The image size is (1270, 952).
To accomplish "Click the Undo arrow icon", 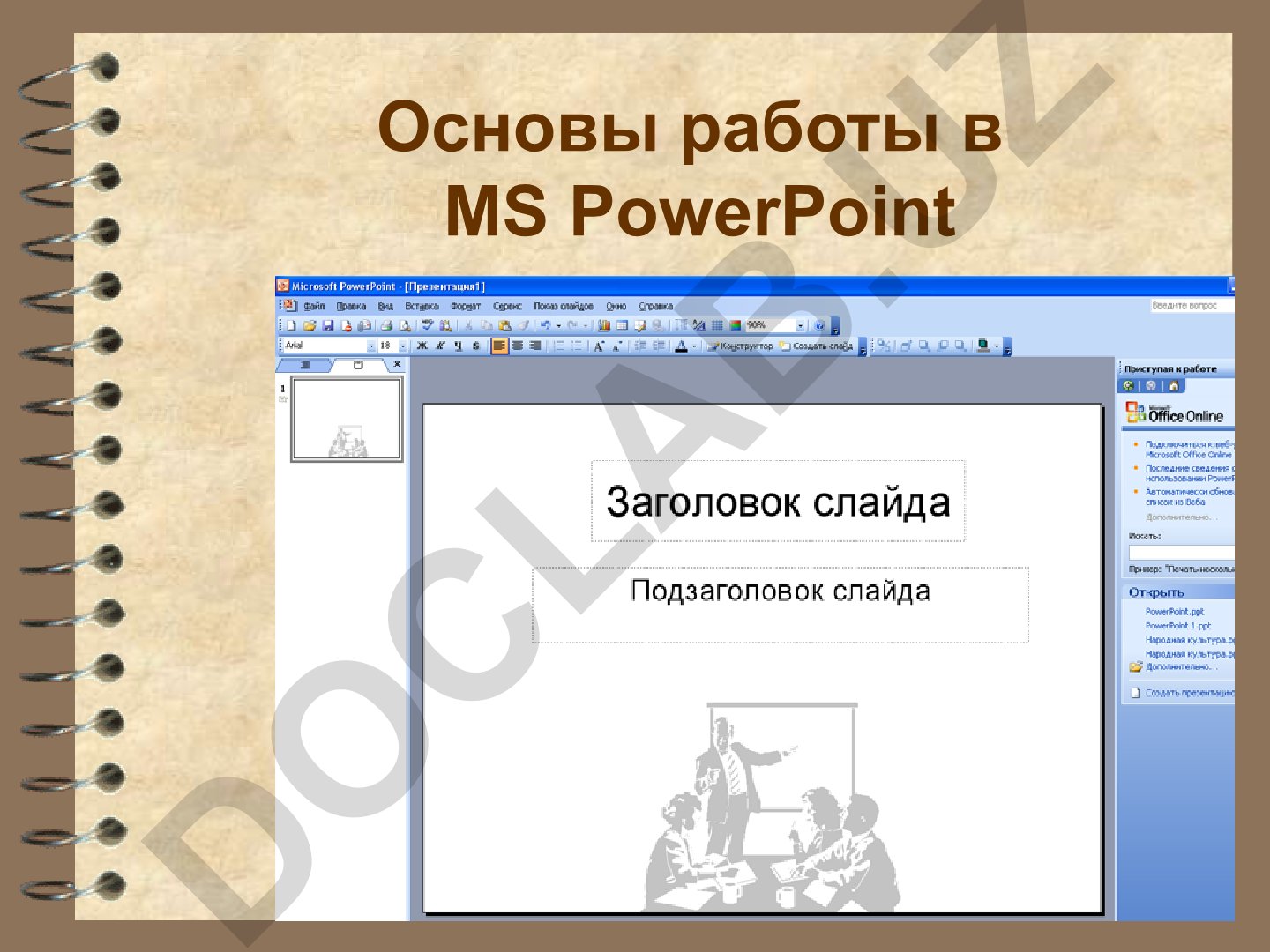I will pos(545,325).
